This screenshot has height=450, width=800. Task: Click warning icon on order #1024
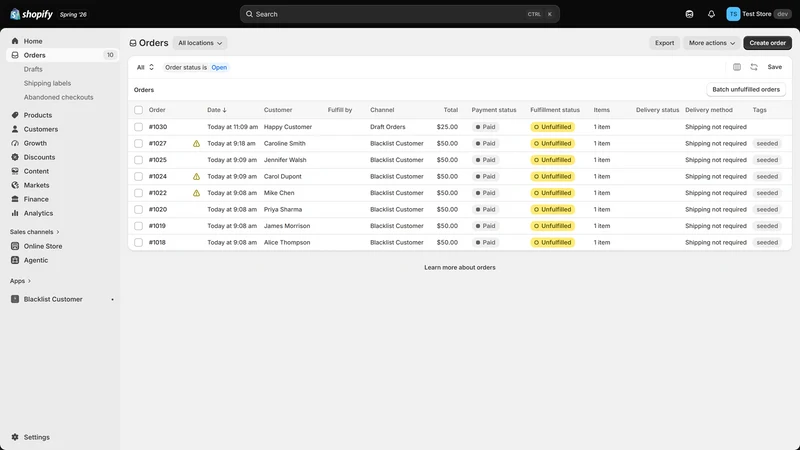[196, 177]
